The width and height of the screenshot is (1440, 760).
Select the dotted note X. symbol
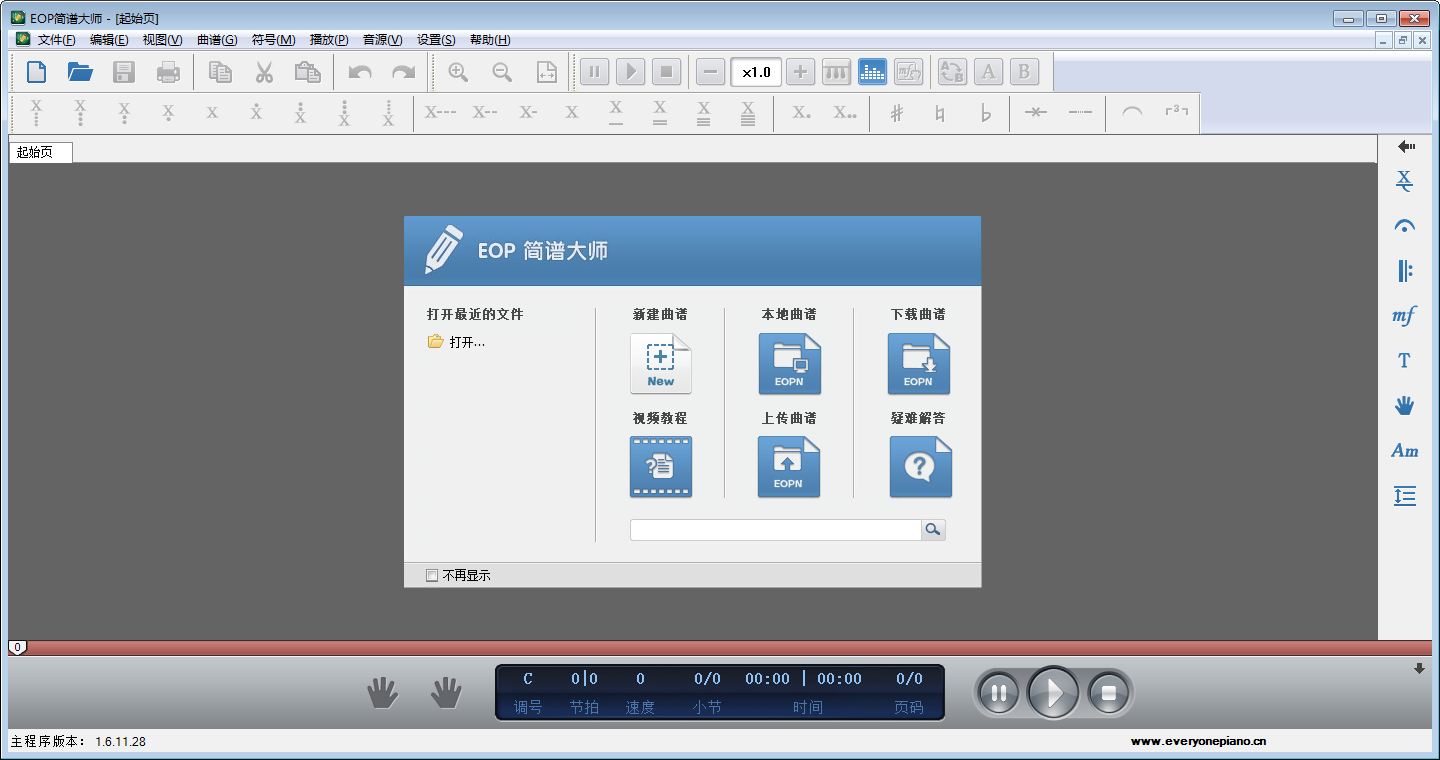[802, 113]
